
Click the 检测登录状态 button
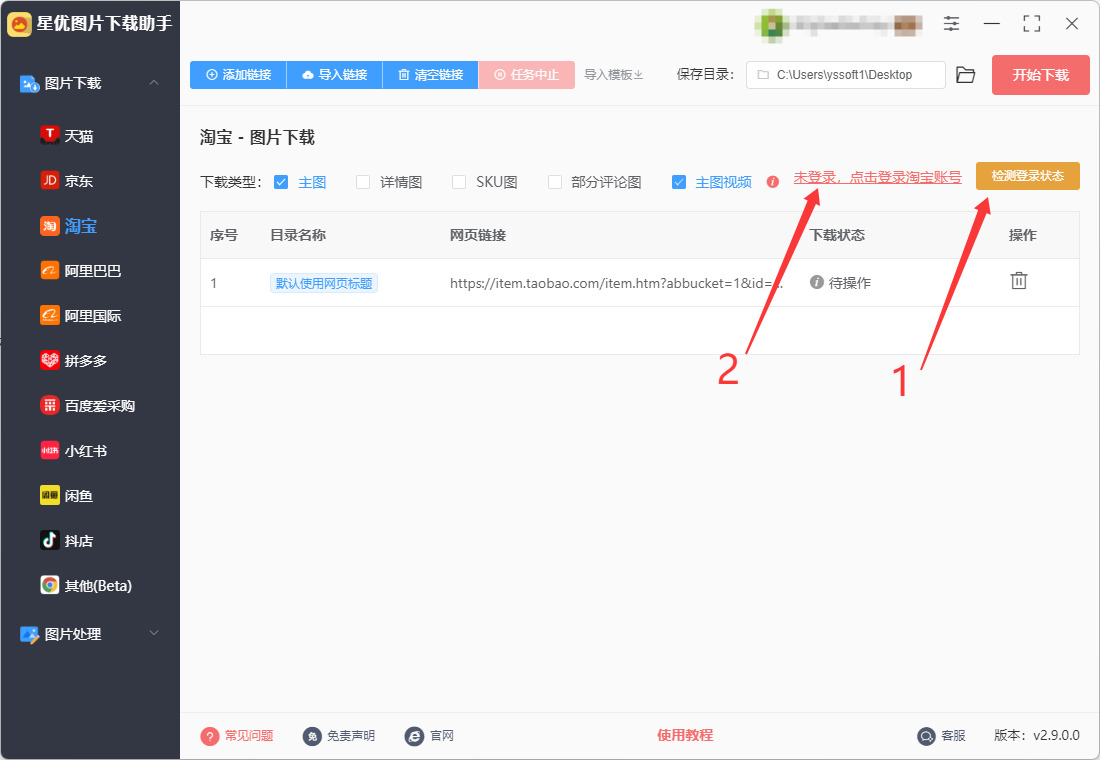[x=1028, y=175]
